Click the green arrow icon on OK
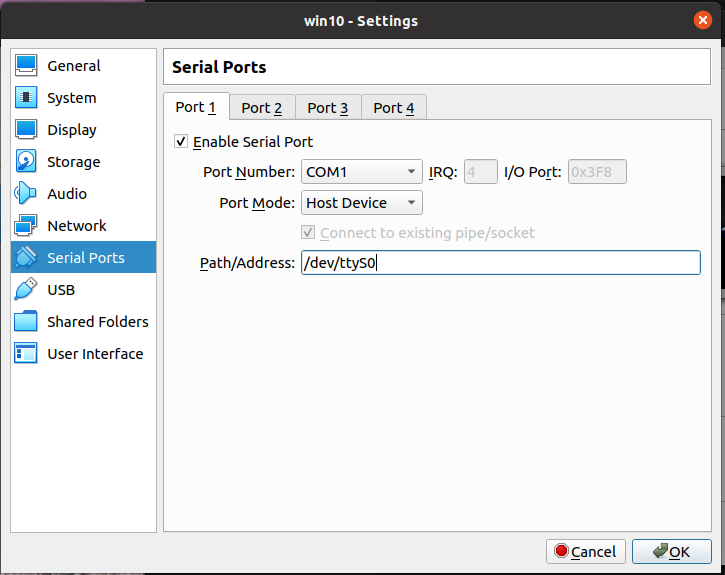 click(x=660, y=551)
